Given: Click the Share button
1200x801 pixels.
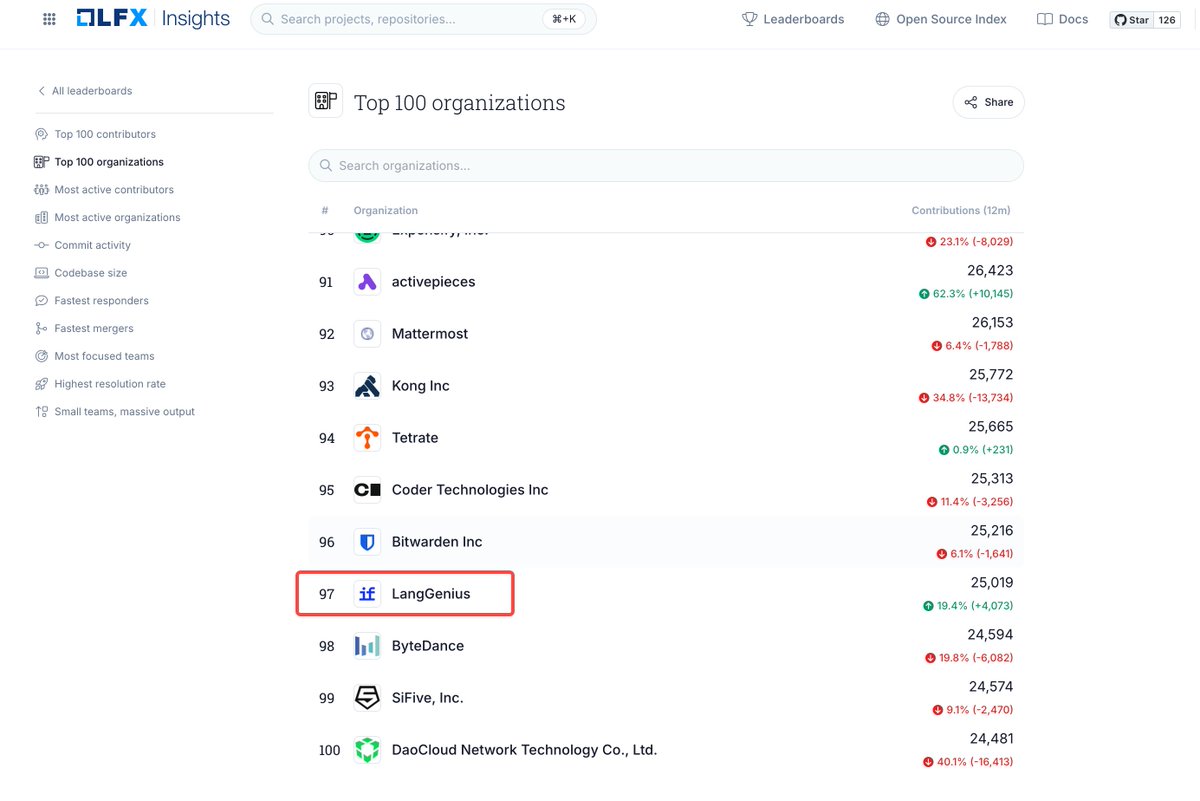Looking at the screenshot, I should tap(988, 101).
